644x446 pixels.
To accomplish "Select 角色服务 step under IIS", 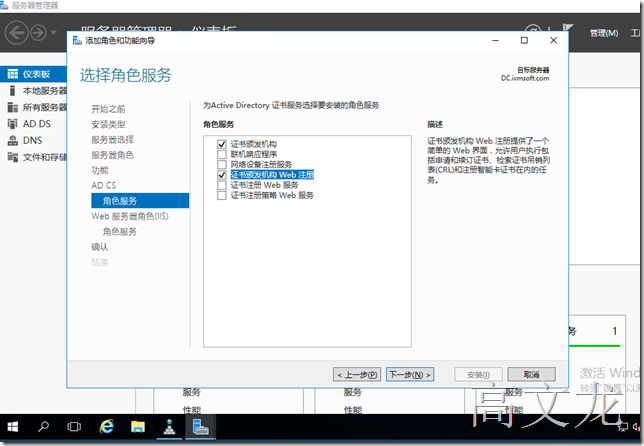I will coord(120,232).
